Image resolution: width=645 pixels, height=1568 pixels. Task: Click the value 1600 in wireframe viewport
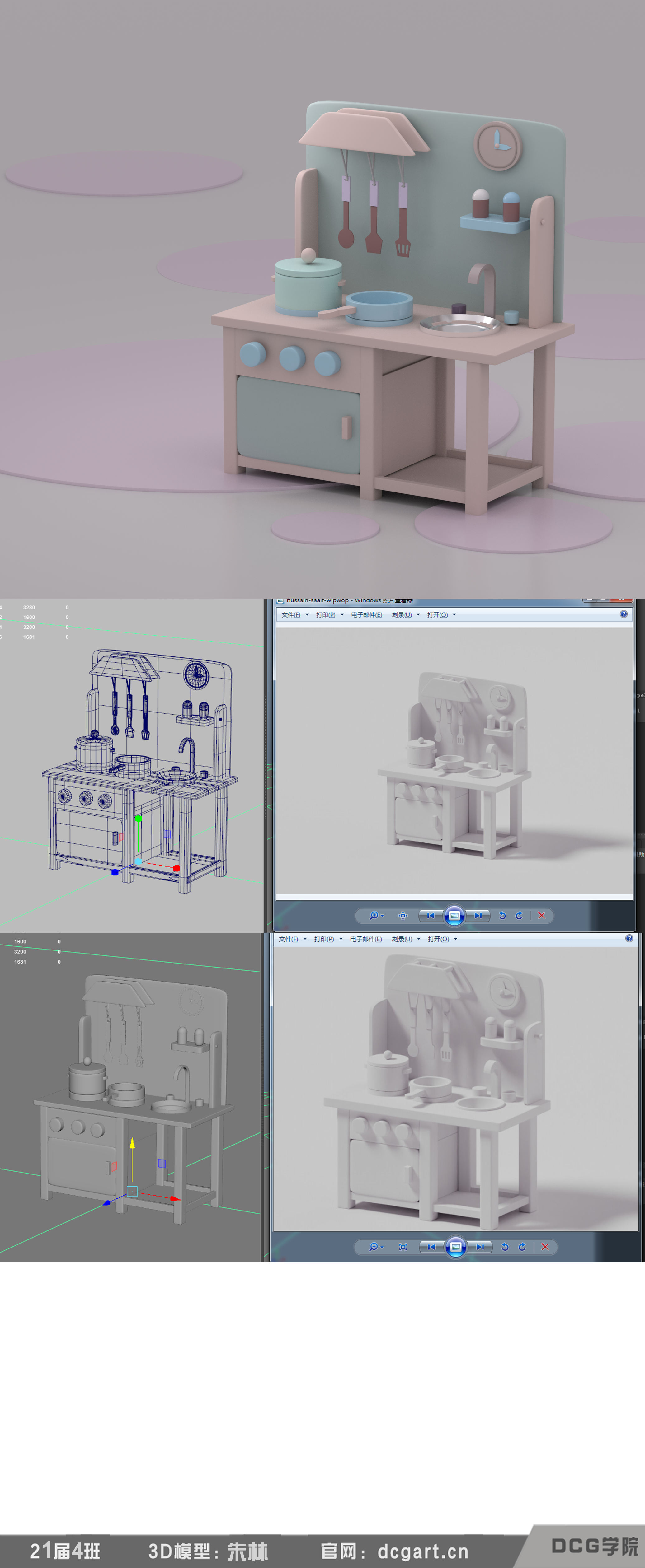click(x=29, y=617)
